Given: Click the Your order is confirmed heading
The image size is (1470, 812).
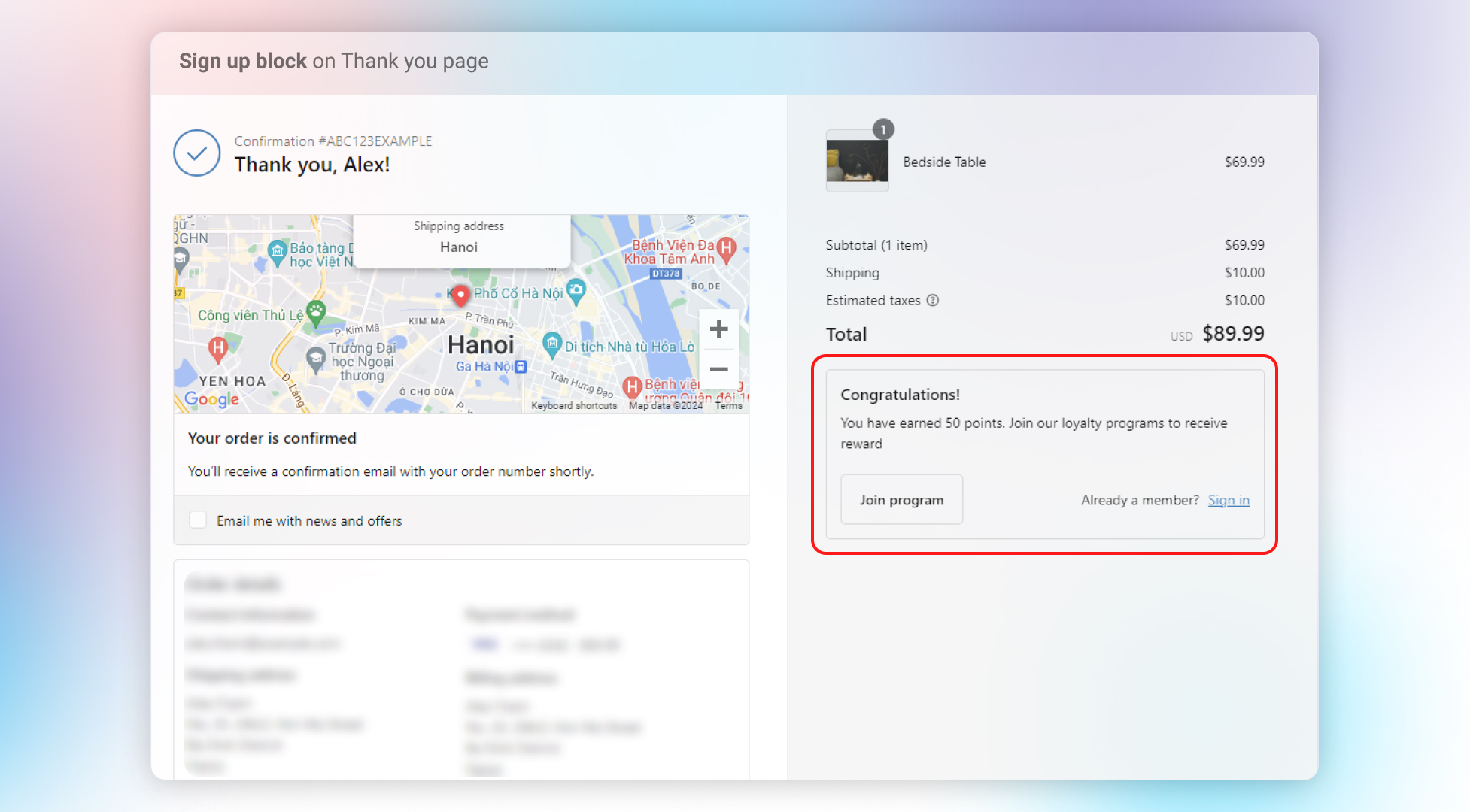Looking at the screenshot, I should tap(272, 438).
